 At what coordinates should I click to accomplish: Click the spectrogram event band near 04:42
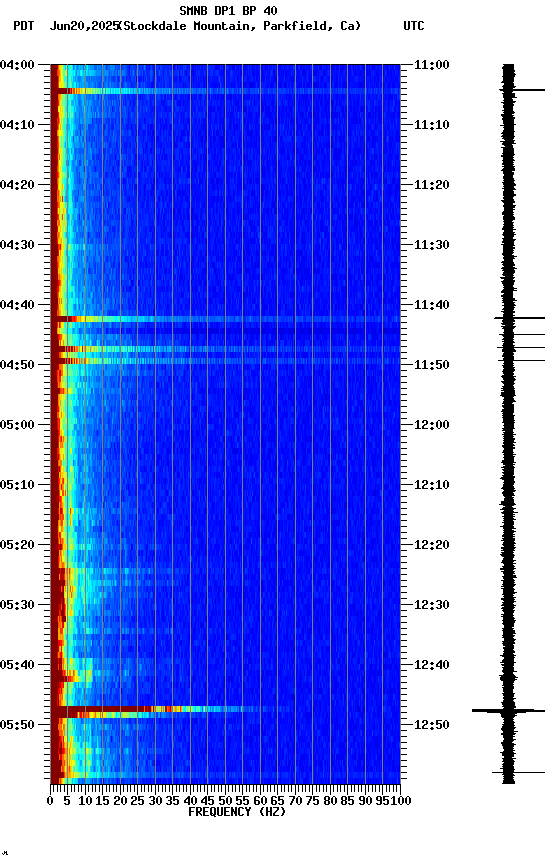pyautogui.click(x=225, y=319)
